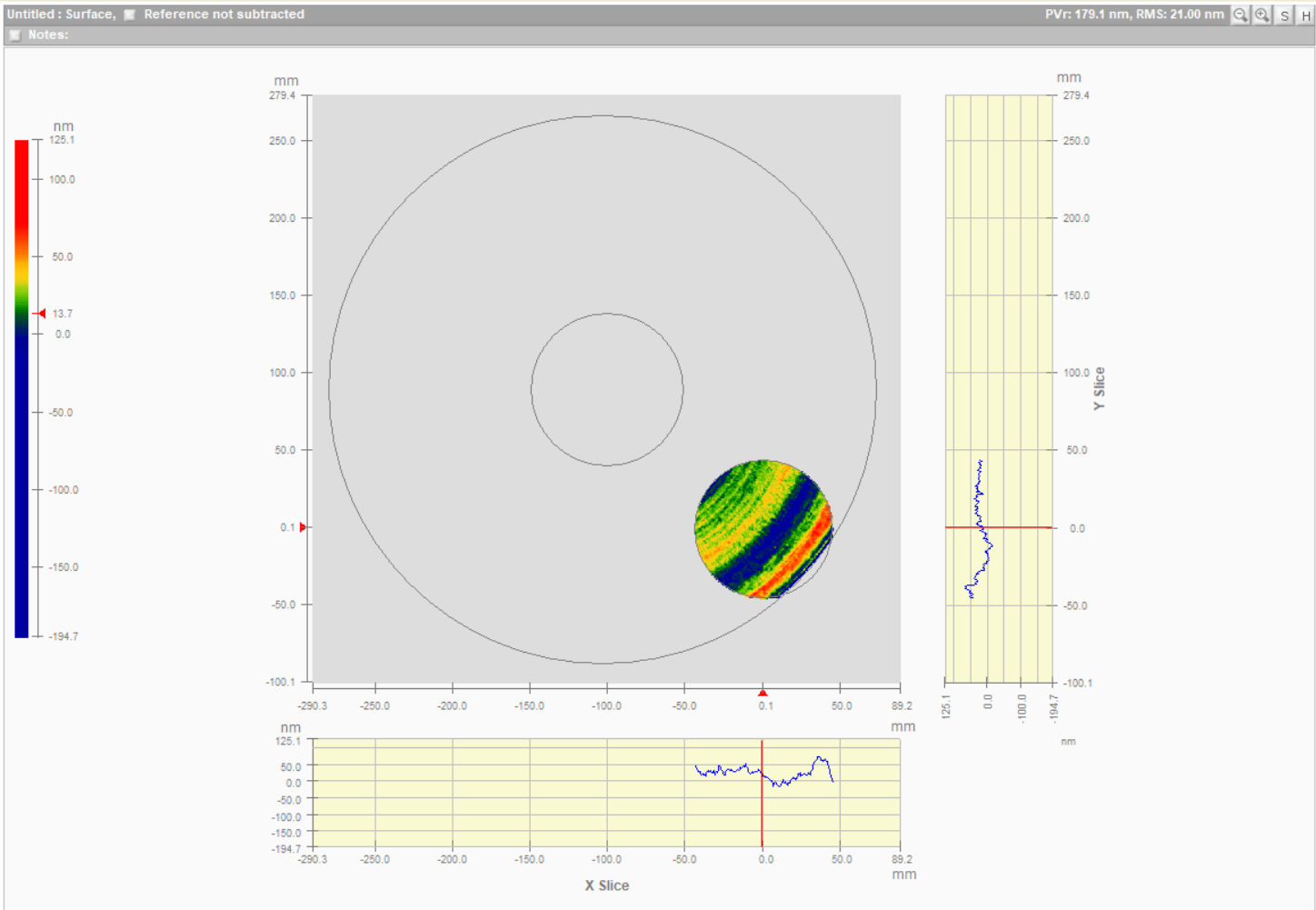
Task: Click the red Y-axis marker at 0.1
Action: pos(303,527)
